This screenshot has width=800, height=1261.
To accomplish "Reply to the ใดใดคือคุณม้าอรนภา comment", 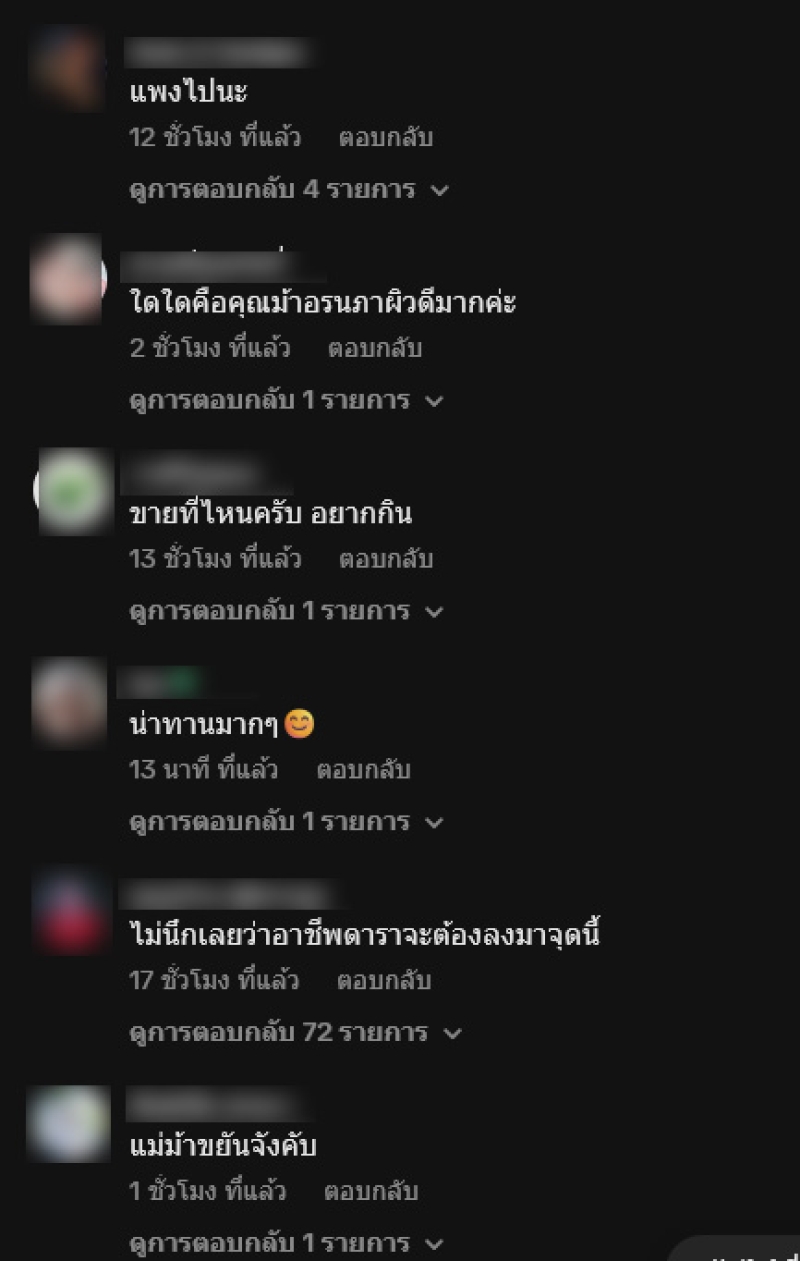I will (x=375, y=349).
